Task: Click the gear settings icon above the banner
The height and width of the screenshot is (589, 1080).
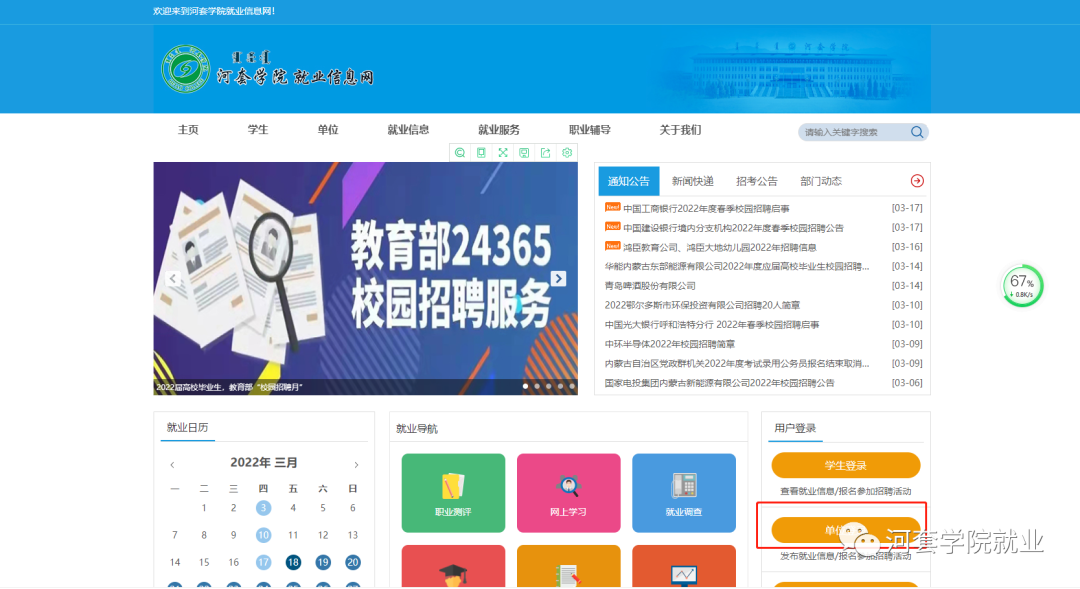Action: coord(567,152)
